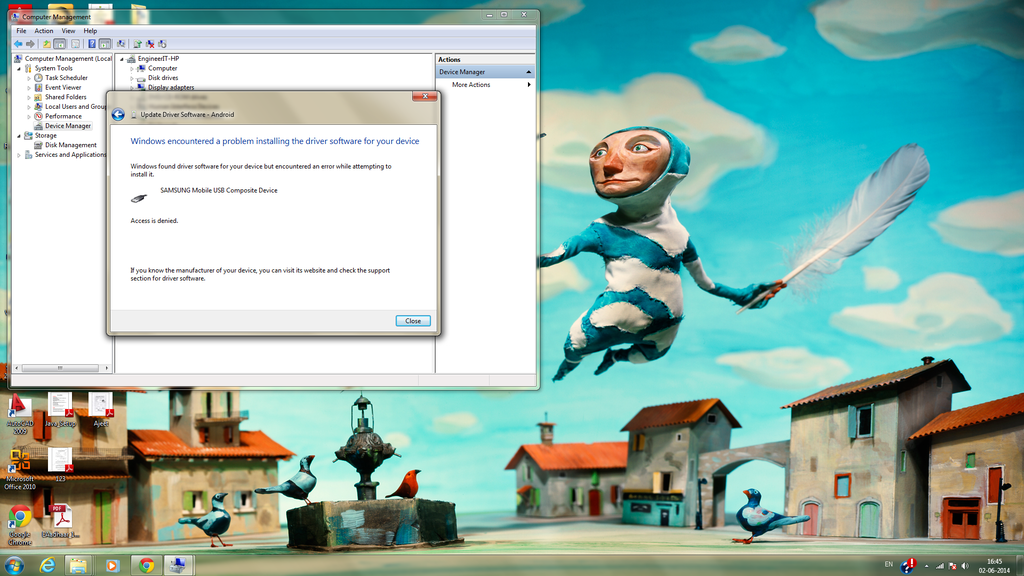Select the EAadhaar PDF desktop file
Image resolution: width=1024 pixels, height=576 pixels.
click(x=60, y=521)
